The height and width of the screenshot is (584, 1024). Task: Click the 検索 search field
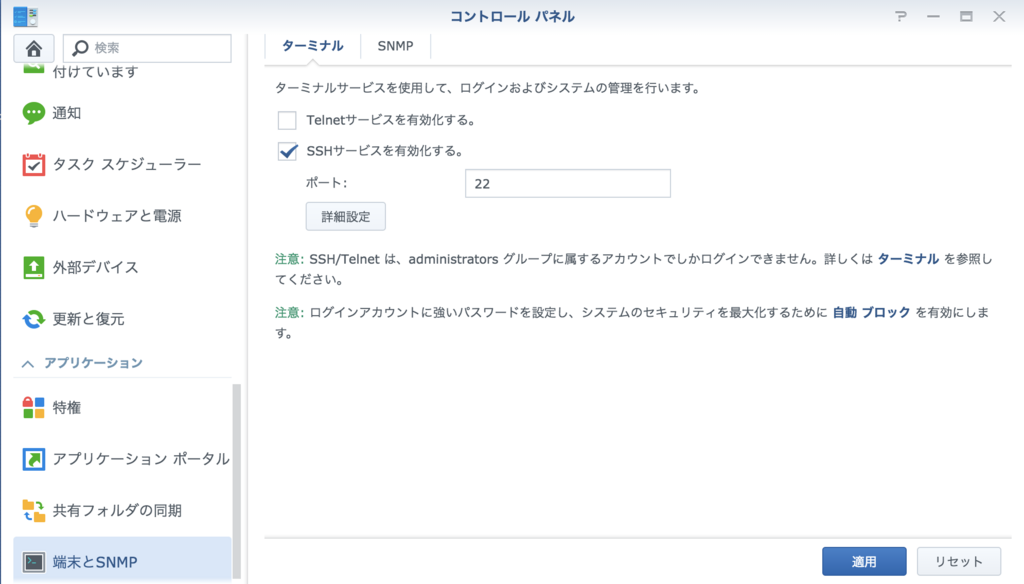pyautogui.click(x=147, y=48)
